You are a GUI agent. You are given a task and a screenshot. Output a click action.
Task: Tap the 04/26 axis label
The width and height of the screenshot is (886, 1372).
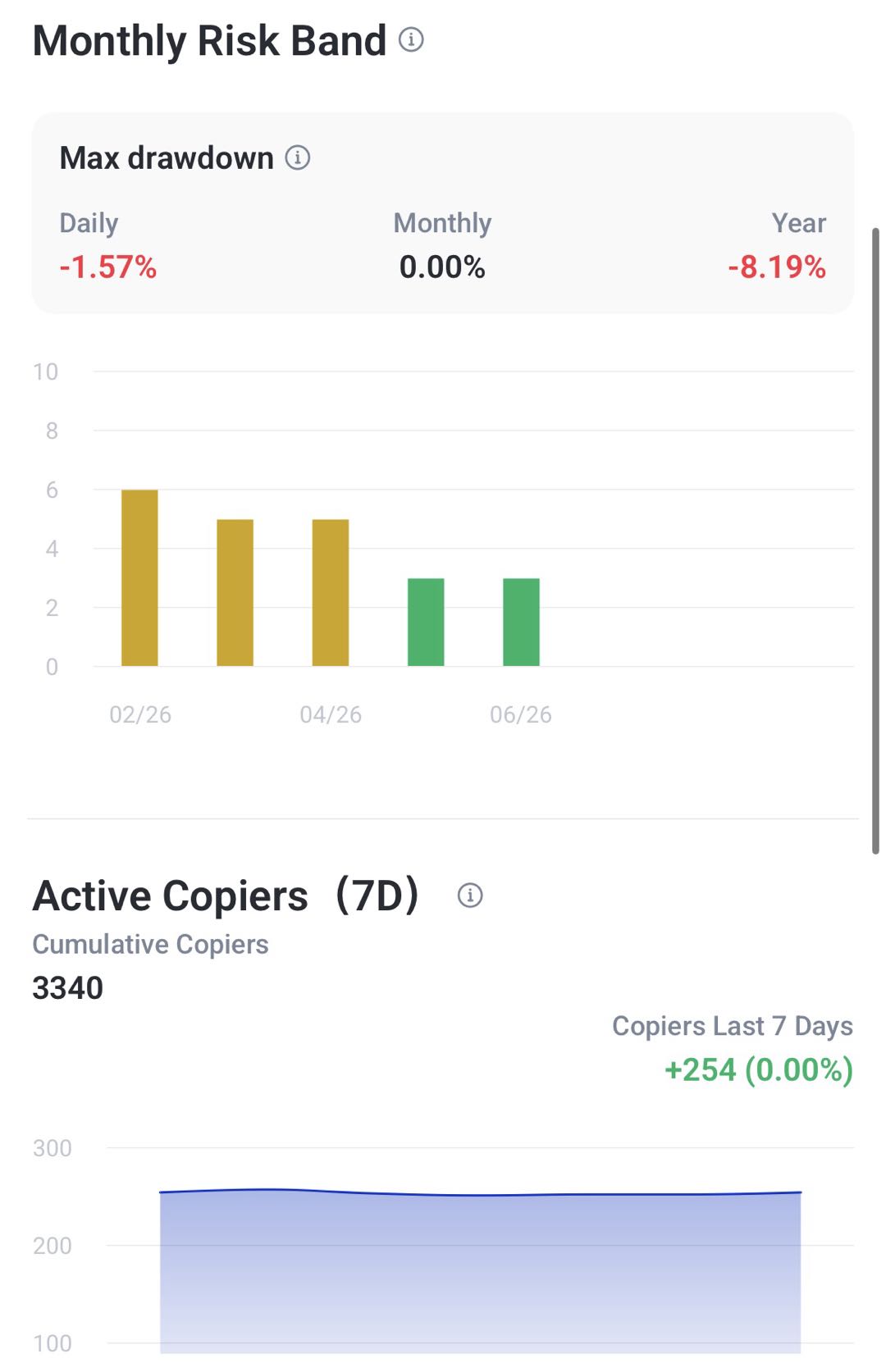pyautogui.click(x=331, y=714)
